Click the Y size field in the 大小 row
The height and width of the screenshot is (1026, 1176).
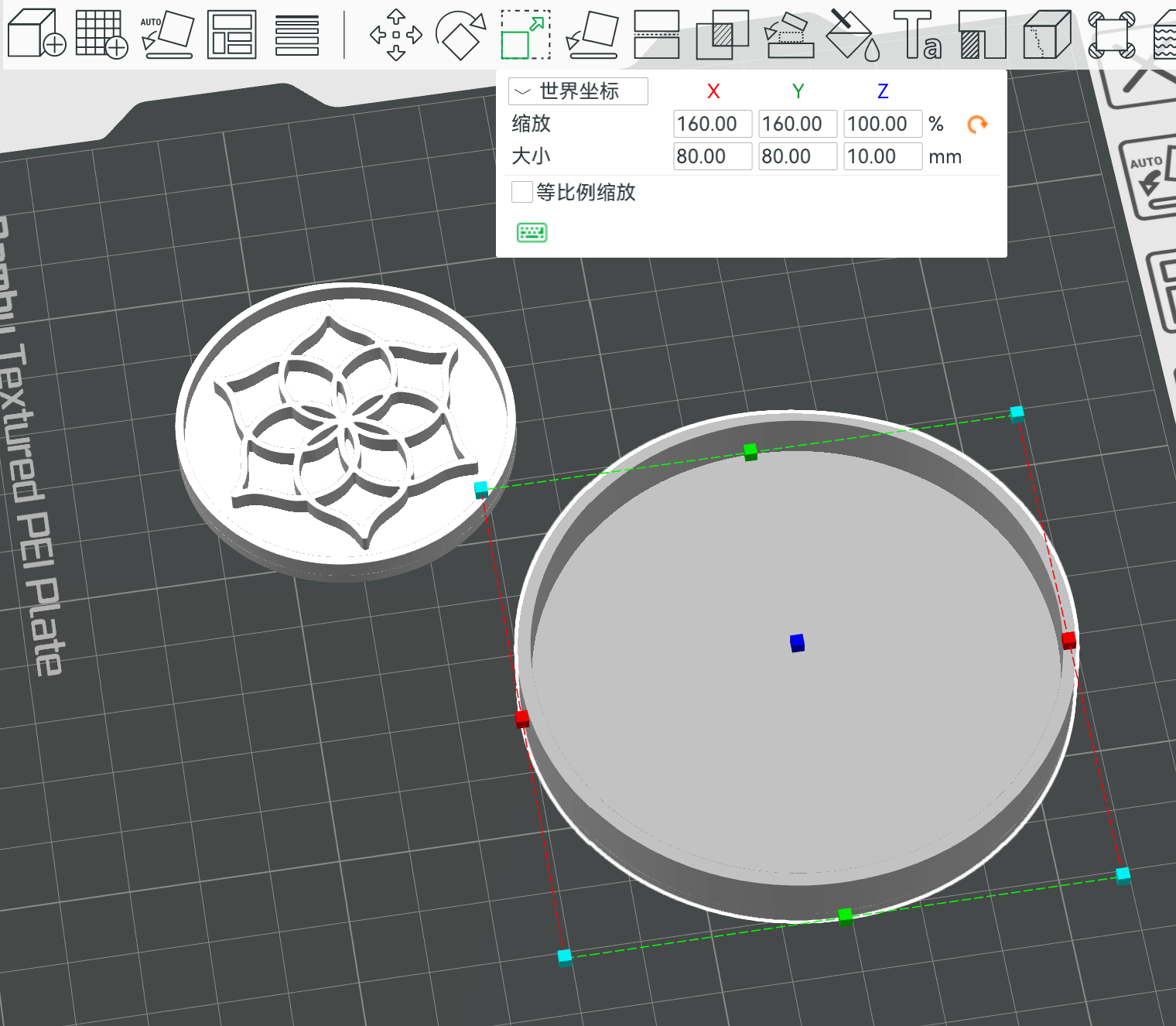tap(798, 156)
